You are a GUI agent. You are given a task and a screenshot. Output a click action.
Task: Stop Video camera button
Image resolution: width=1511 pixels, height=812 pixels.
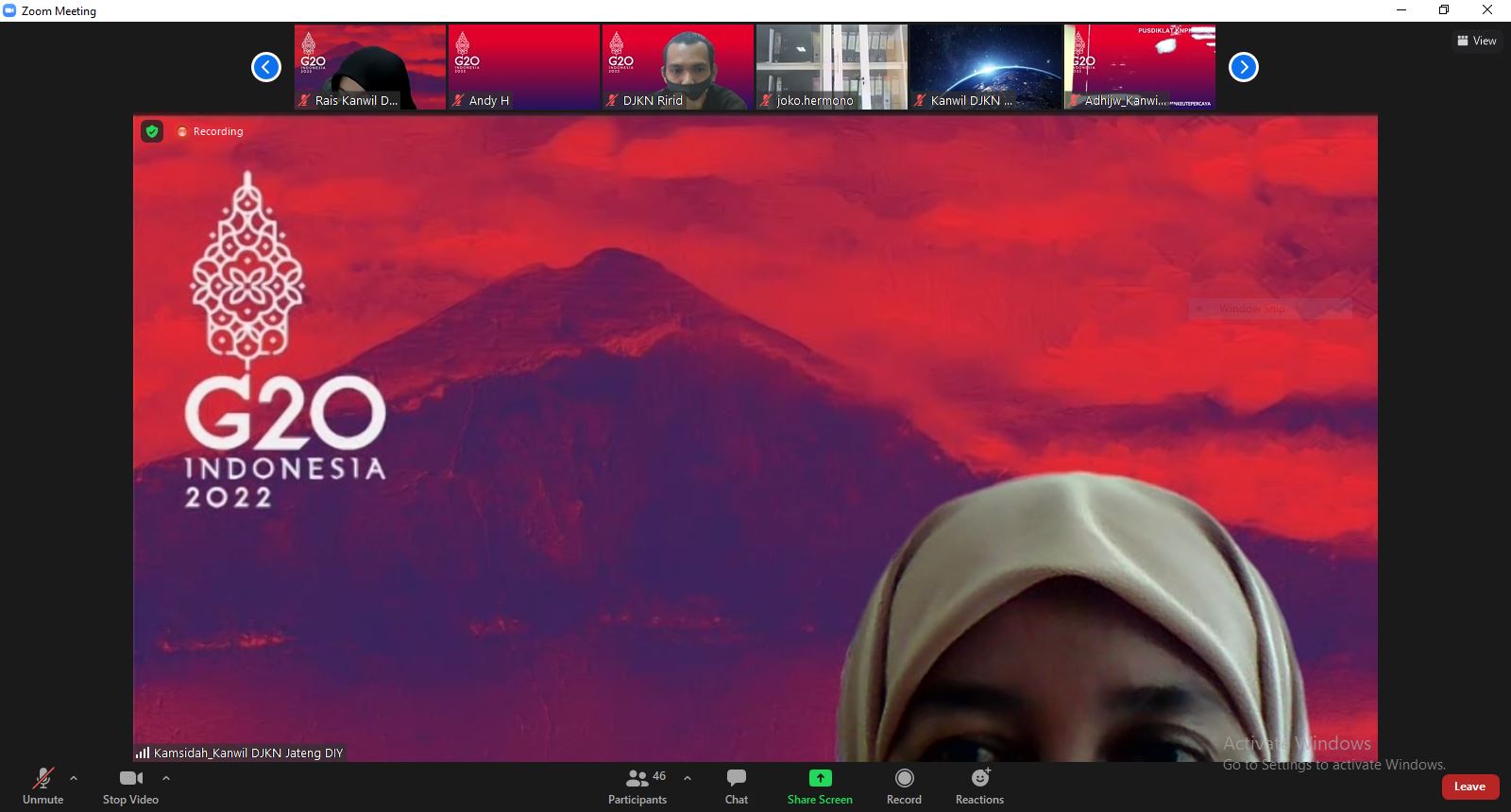tap(130, 786)
